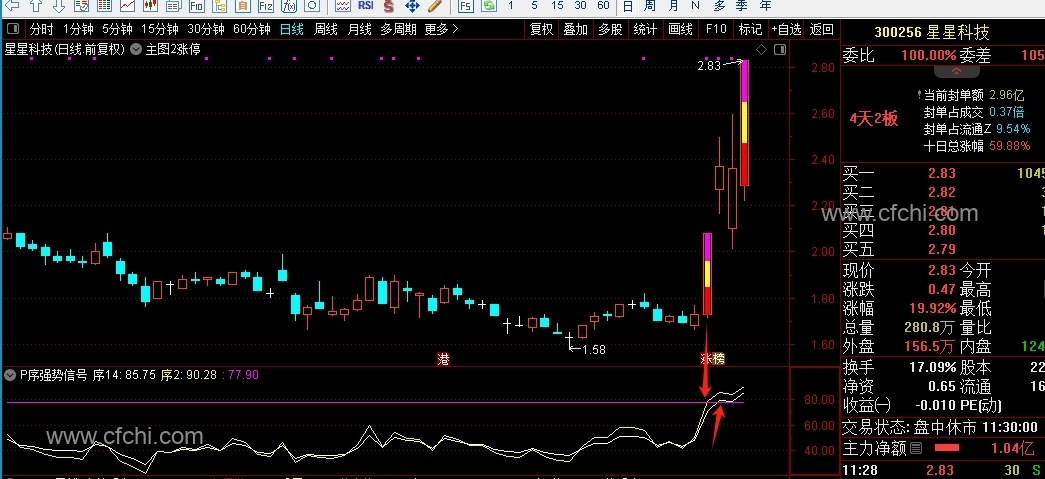Click the RSI indicator icon
This screenshot has height=479, width=1045.
pyautogui.click(x=365, y=5)
